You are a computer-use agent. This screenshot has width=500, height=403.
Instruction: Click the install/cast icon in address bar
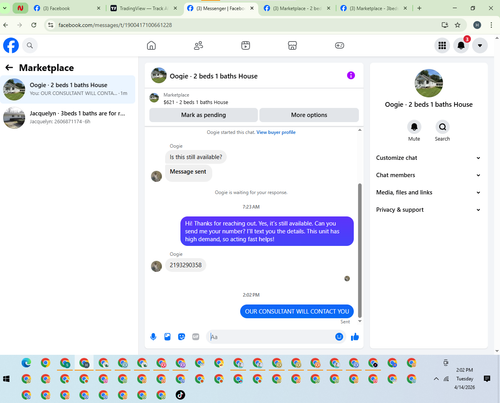(x=445, y=25)
